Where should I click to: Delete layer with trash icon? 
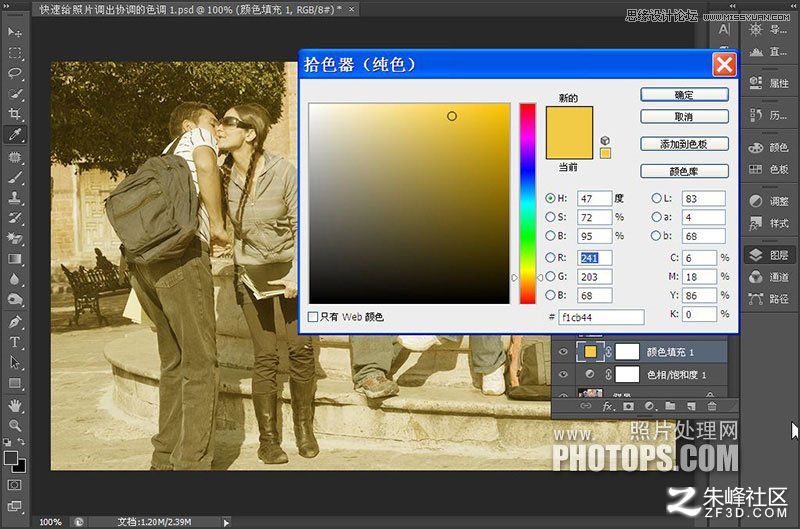[712, 406]
